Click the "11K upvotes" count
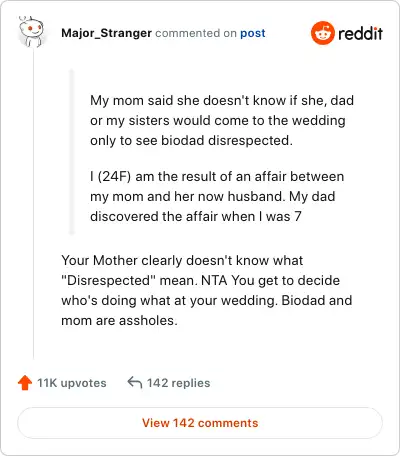The height and width of the screenshot is (456, 400). (72, 383)
